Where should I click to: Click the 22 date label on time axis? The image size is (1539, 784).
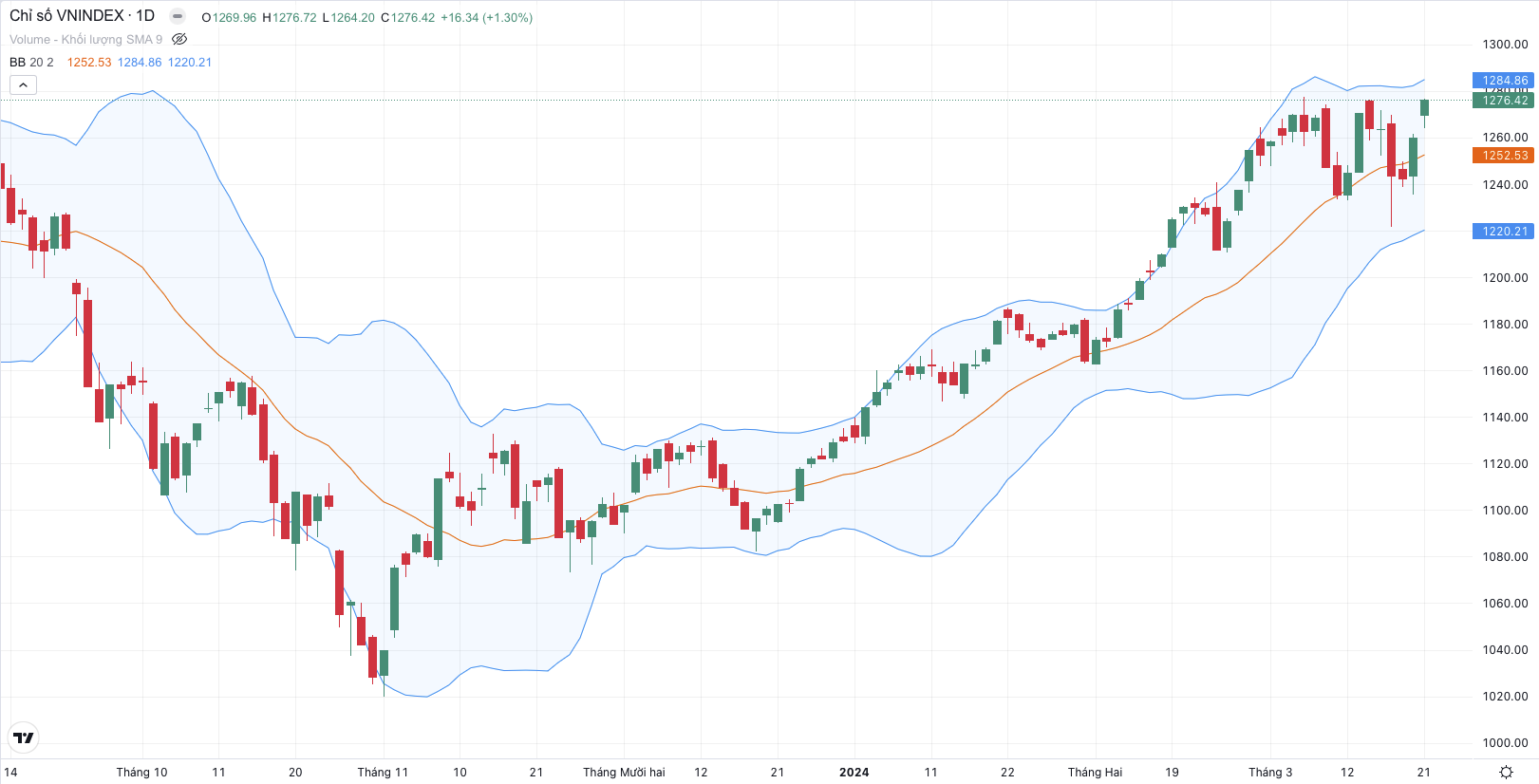pyautogui.click(x=1007, y=772)
